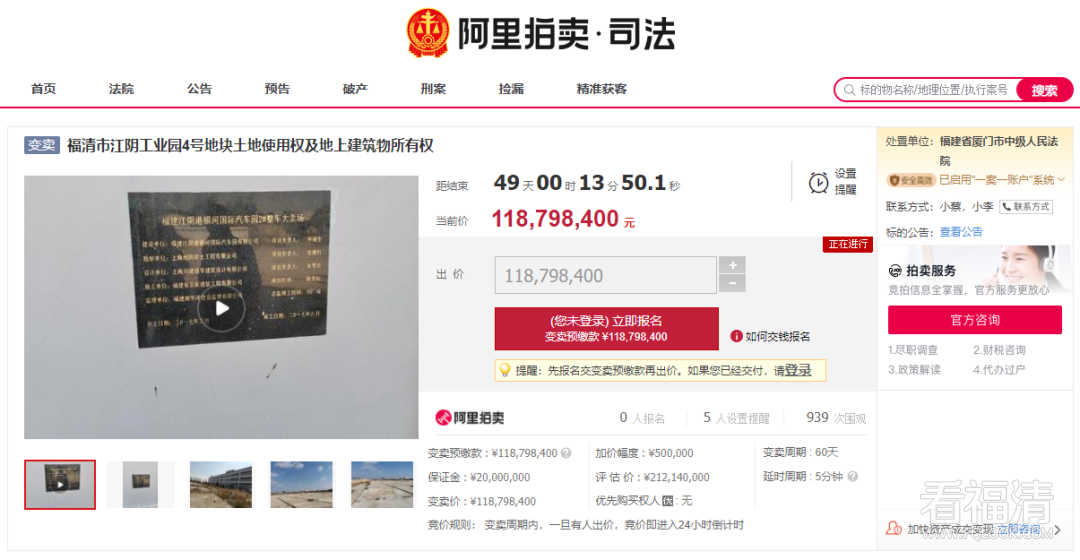Image resolution: width=1080 pixels, height=560 pixels.
Task: Click the info icon beside 如何交钱报名
Action: pos(736,336)
